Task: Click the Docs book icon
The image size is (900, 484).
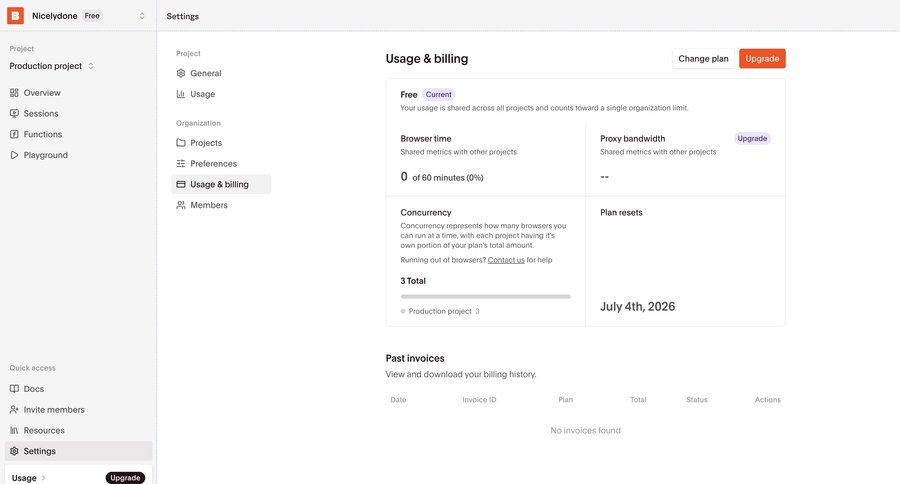Action: (14, 389)
